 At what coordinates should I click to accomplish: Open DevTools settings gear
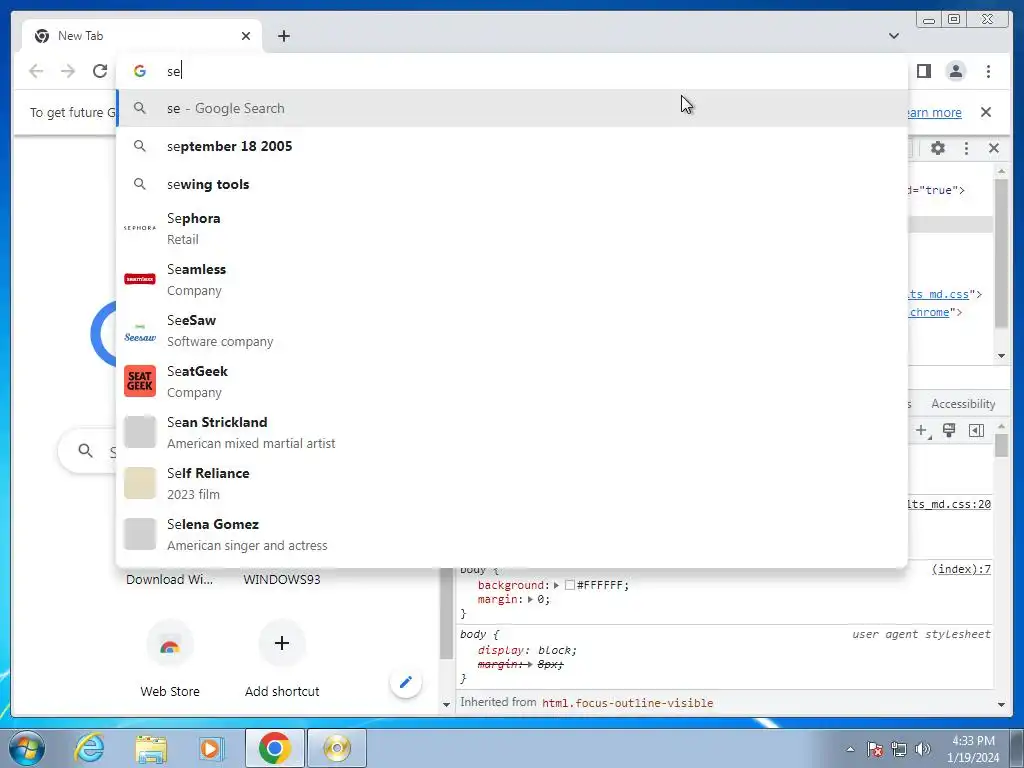pyautogui.click(x=938, y=148)
